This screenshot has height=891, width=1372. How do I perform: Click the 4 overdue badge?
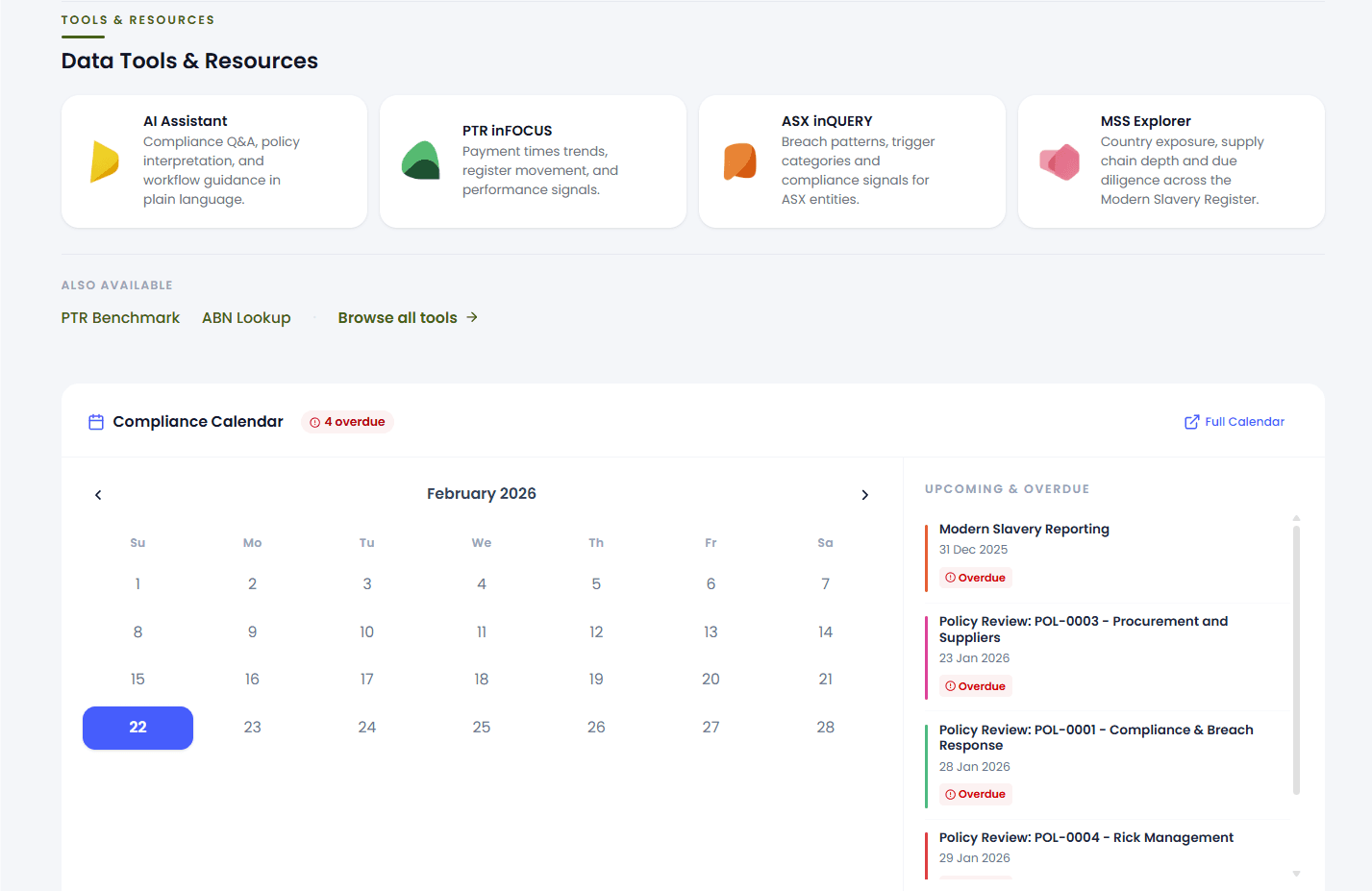(x=347, y=422)
